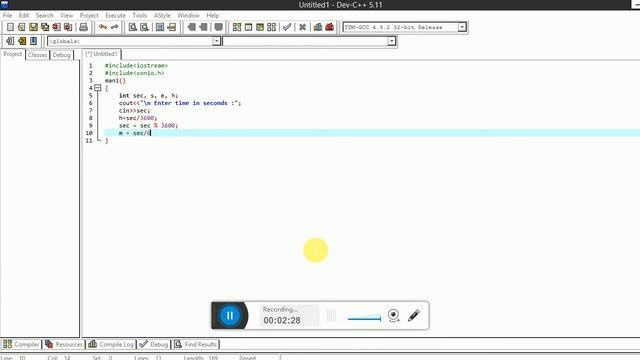Click the Insert snippet icon in second toolbar
640x360 pixels.
point(10,41)
